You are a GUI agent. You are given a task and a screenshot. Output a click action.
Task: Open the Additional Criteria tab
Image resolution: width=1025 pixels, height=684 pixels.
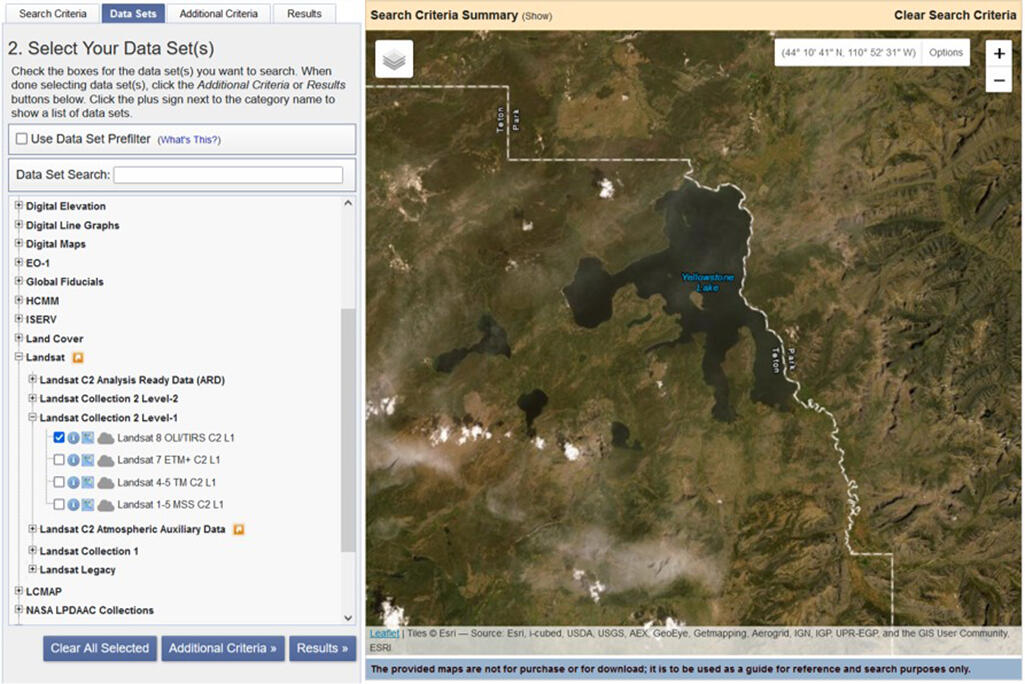(x=218, y=14)
